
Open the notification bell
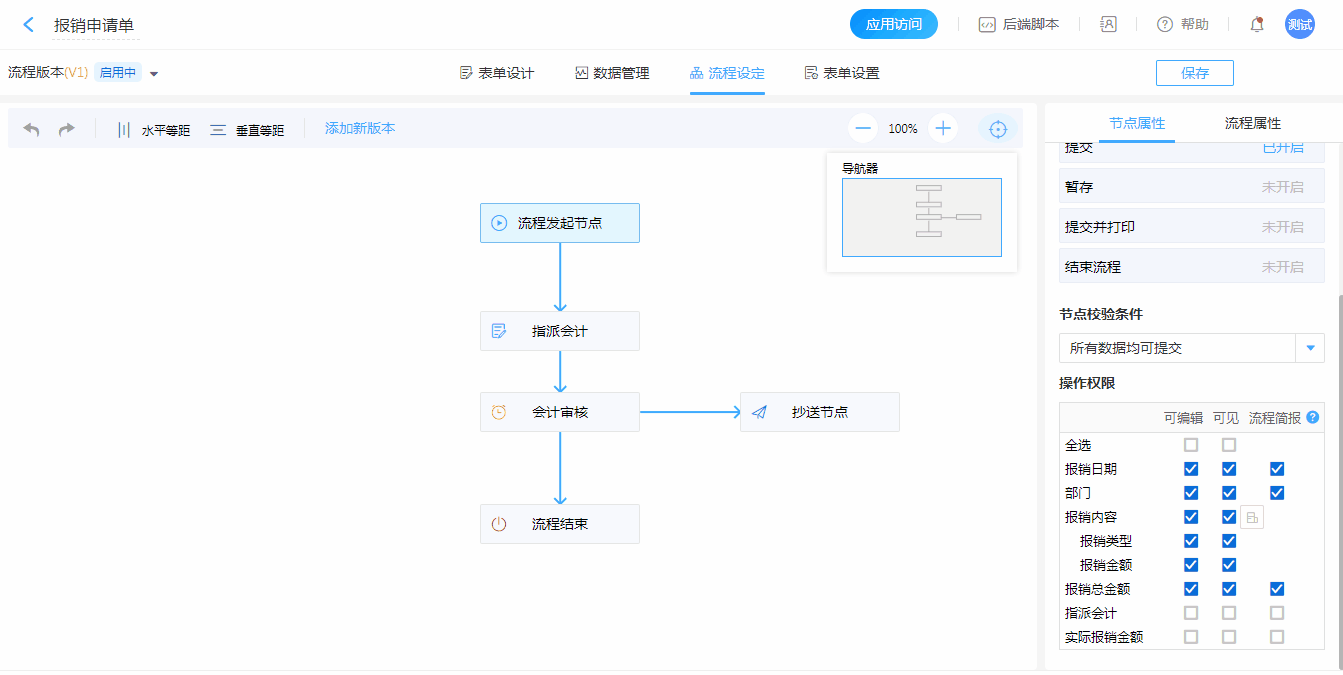(1257, 25)
